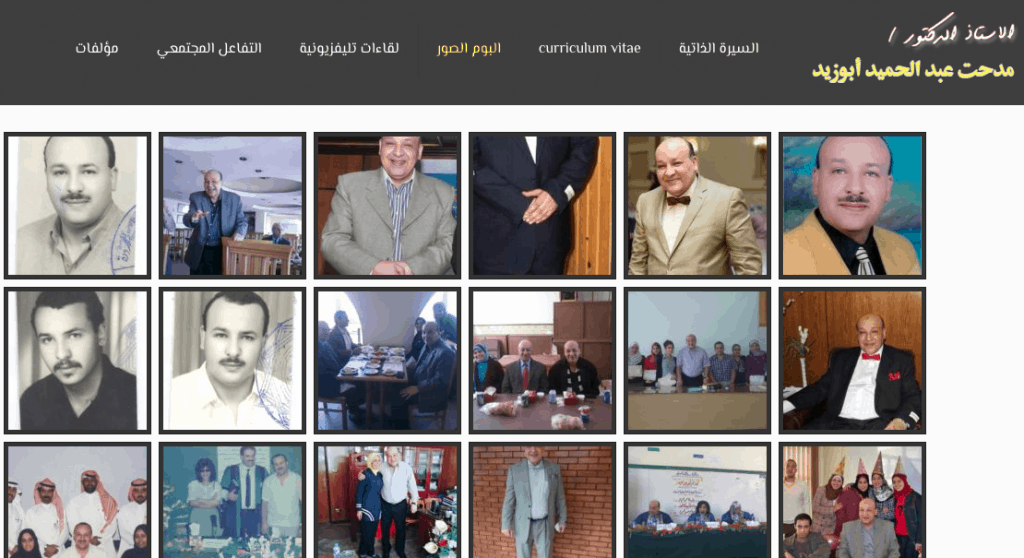The image size is (1024, 558).
Task: View photo of man in grey jacket with striped shirt
Action: point(387,205)
